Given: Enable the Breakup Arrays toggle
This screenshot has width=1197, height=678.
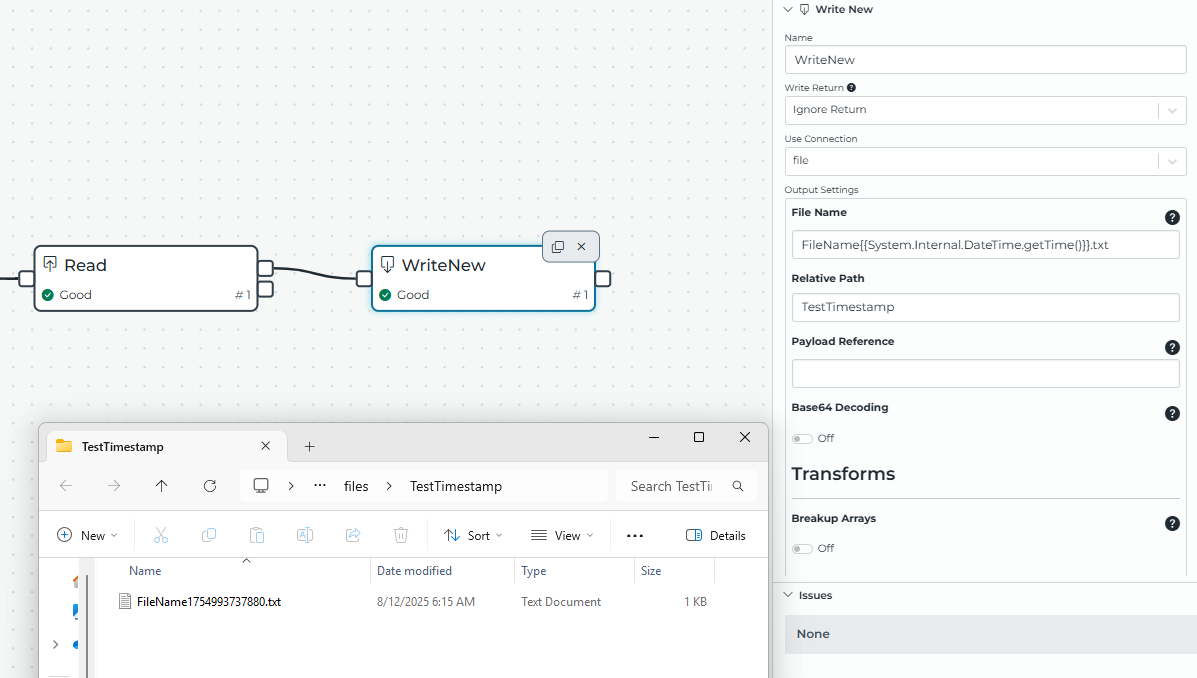Looking at the screenshot, I should [802, 549].
